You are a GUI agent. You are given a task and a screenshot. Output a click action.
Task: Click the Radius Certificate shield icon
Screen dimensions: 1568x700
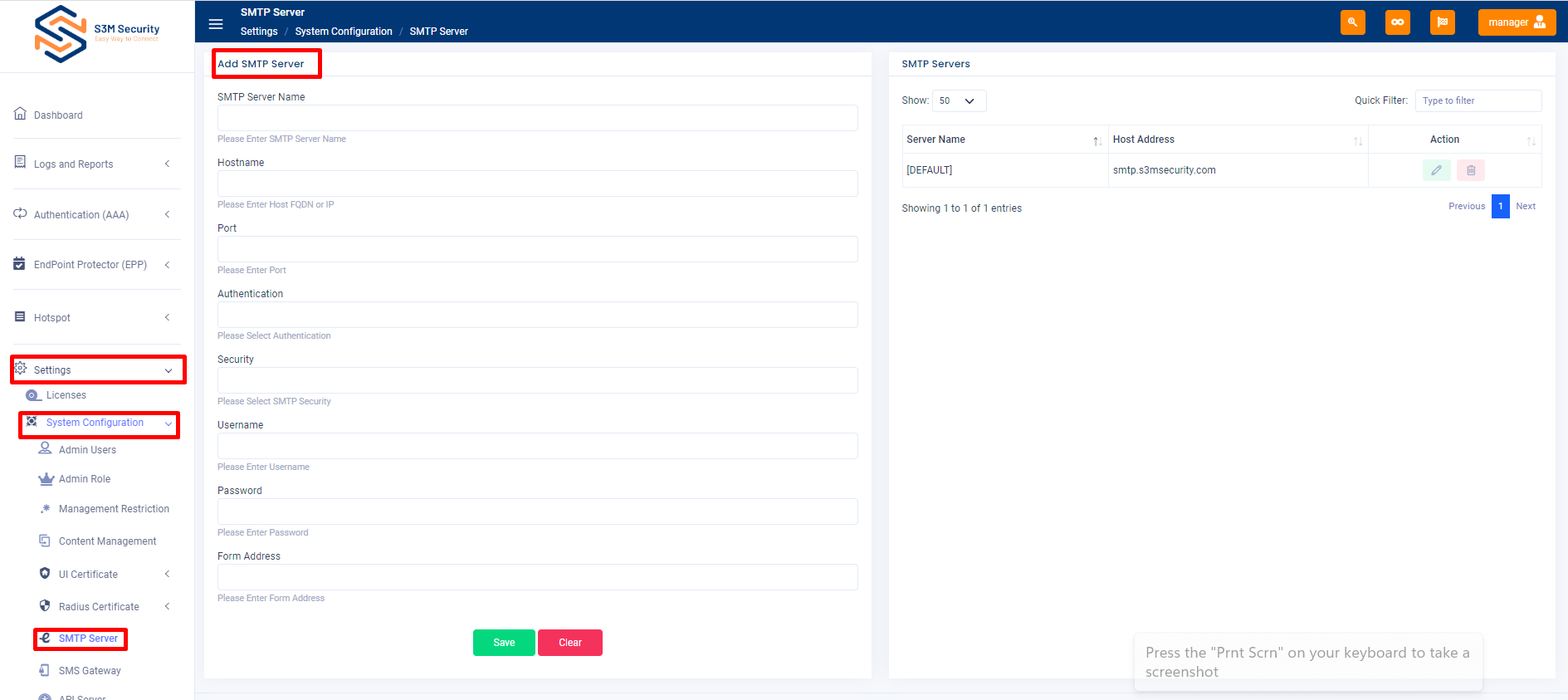tap(45, 606)
